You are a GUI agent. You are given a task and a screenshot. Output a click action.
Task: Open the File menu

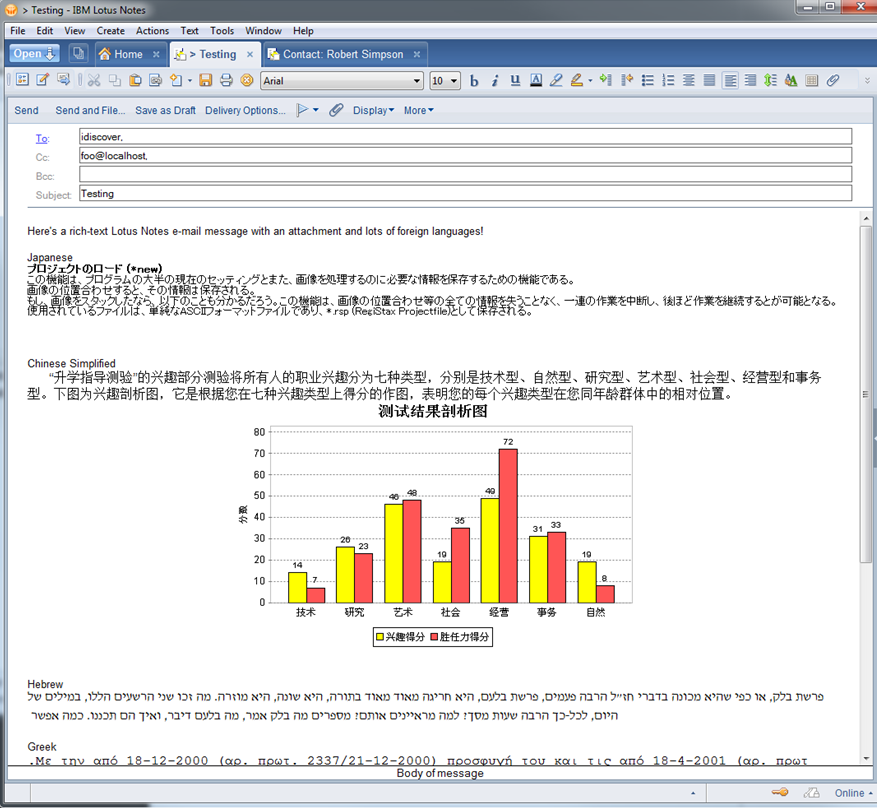[17, 31]
